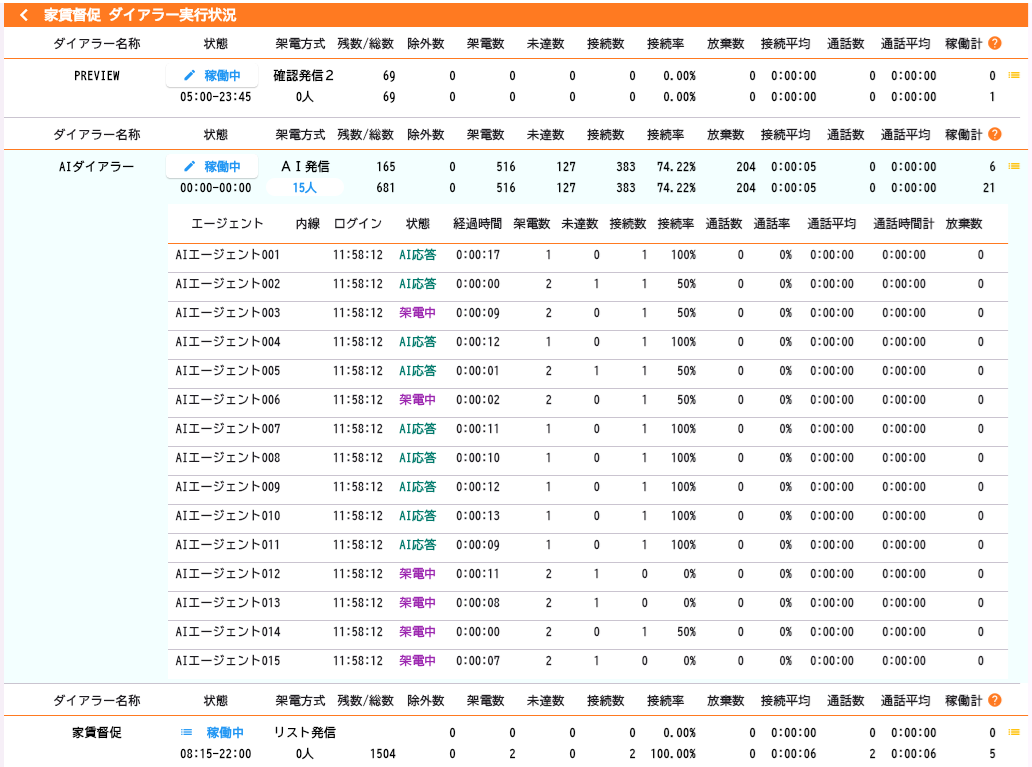1032x767 pixels.
Task: Click the 通話時間計 column header
Action: pos(903,224)
